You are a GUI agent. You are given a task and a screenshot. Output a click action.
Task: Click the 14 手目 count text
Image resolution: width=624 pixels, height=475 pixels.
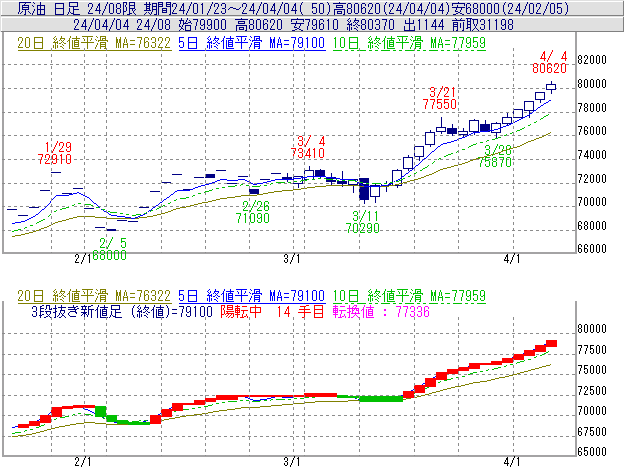[300, 311]
